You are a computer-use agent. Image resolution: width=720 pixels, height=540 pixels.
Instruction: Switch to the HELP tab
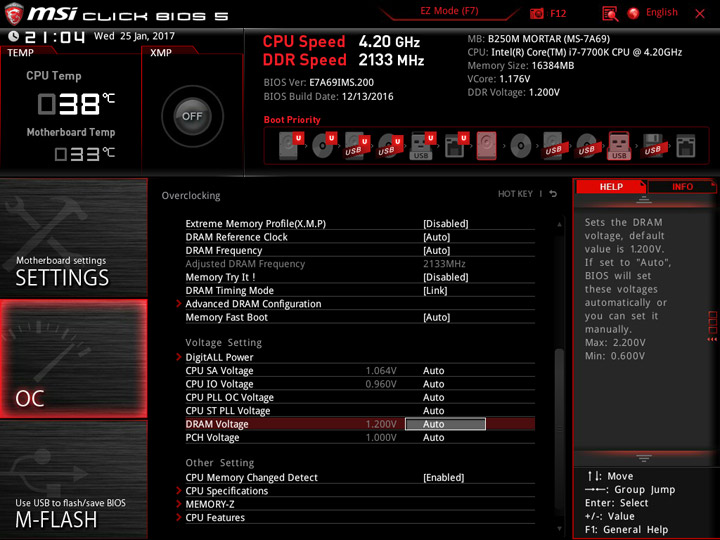click(611, 186)
